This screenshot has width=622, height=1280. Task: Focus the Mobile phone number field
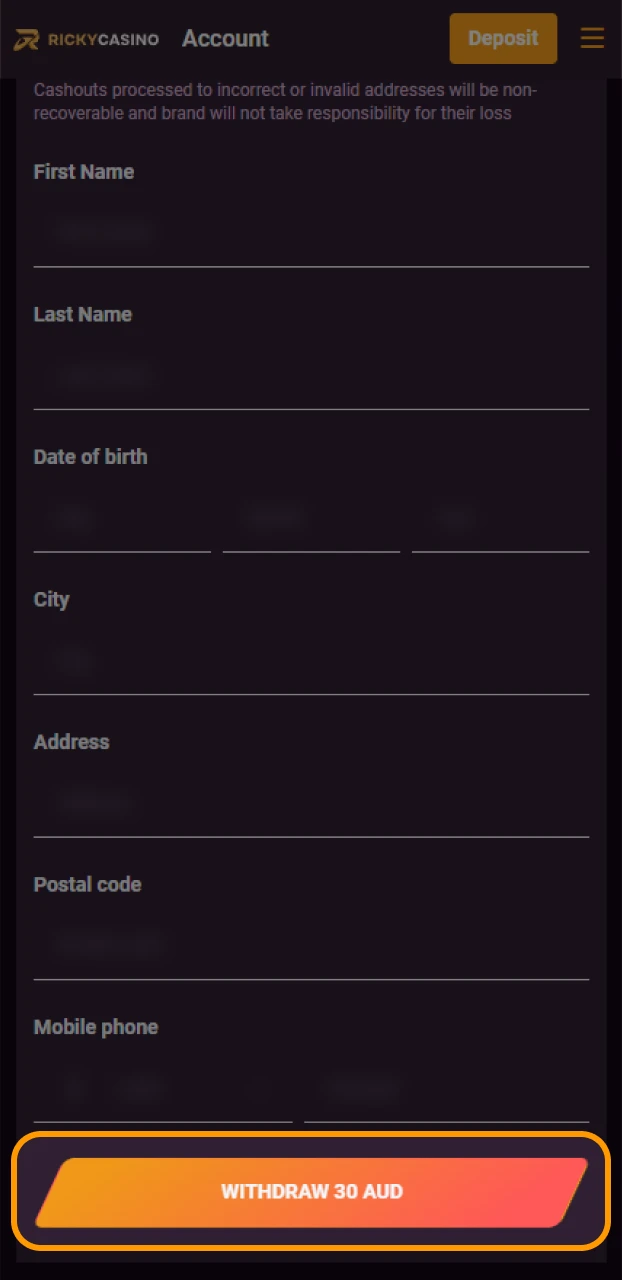pyautogui.click(x=445, y=1090)
